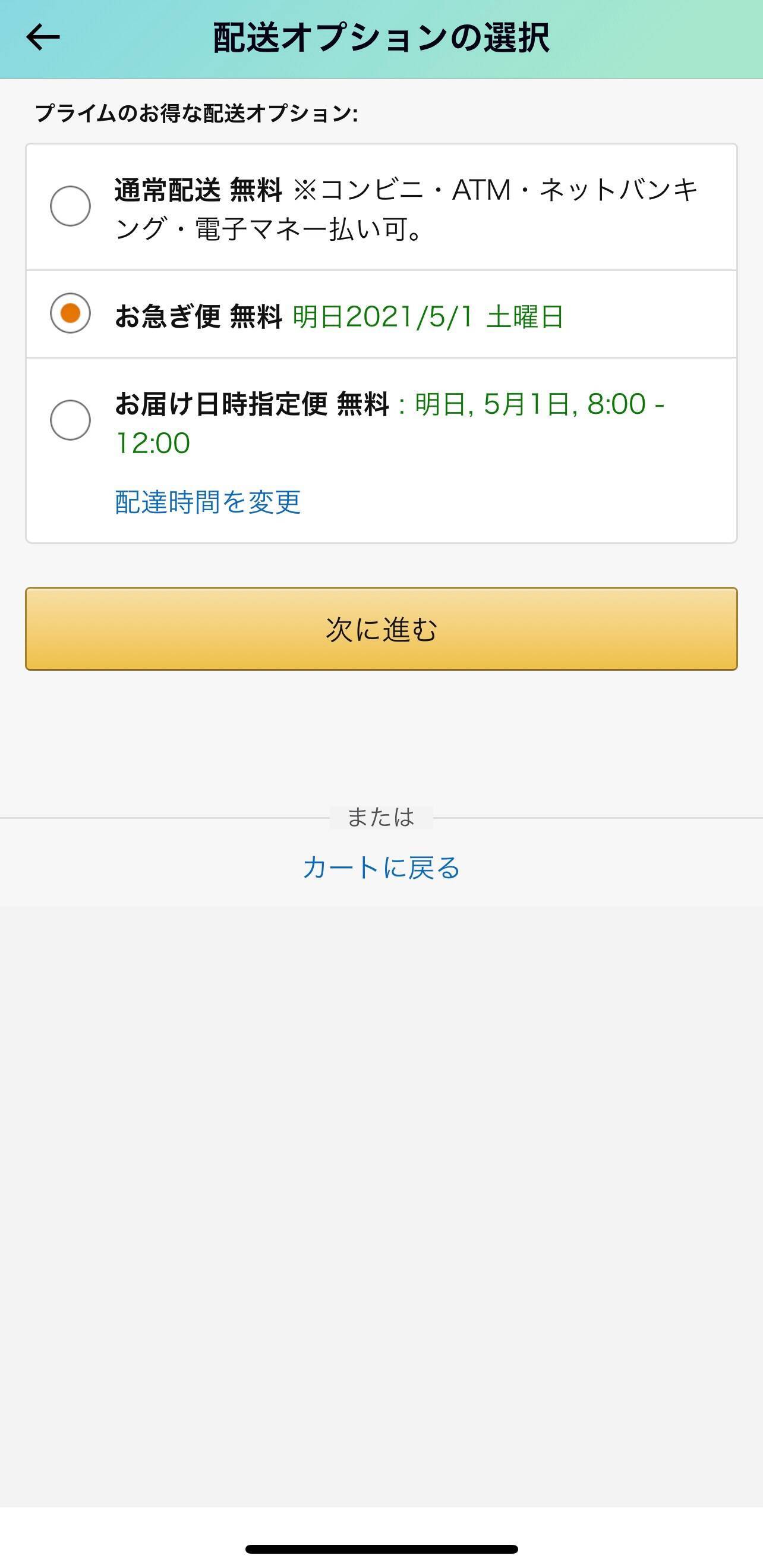This screenshot has width=763, height=1568.
Task: Tap the green 8:00 - 12:00 time slot
Action: (x=625, y=404)
